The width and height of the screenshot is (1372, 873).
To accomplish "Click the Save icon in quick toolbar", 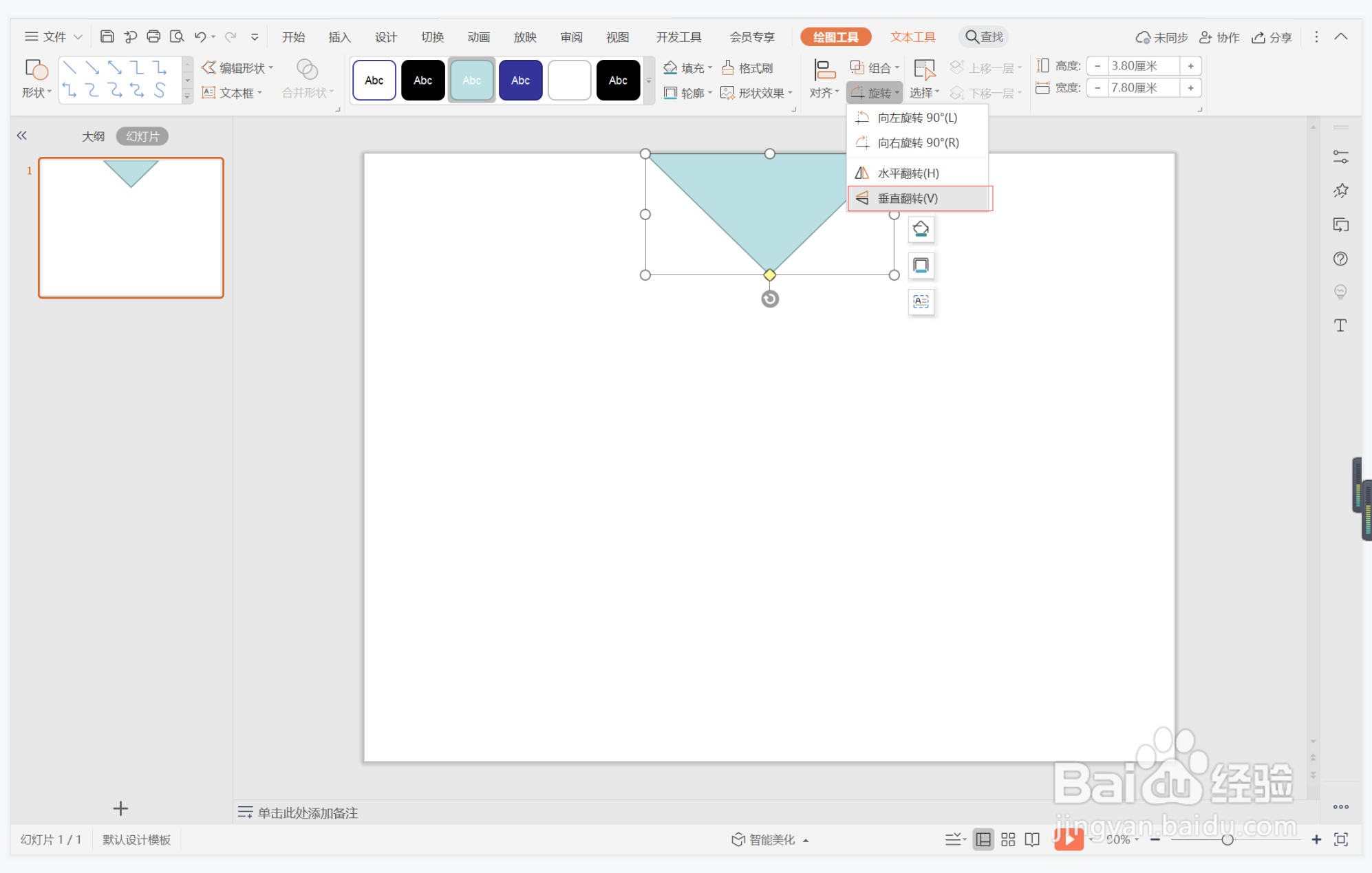I will 107,36.
